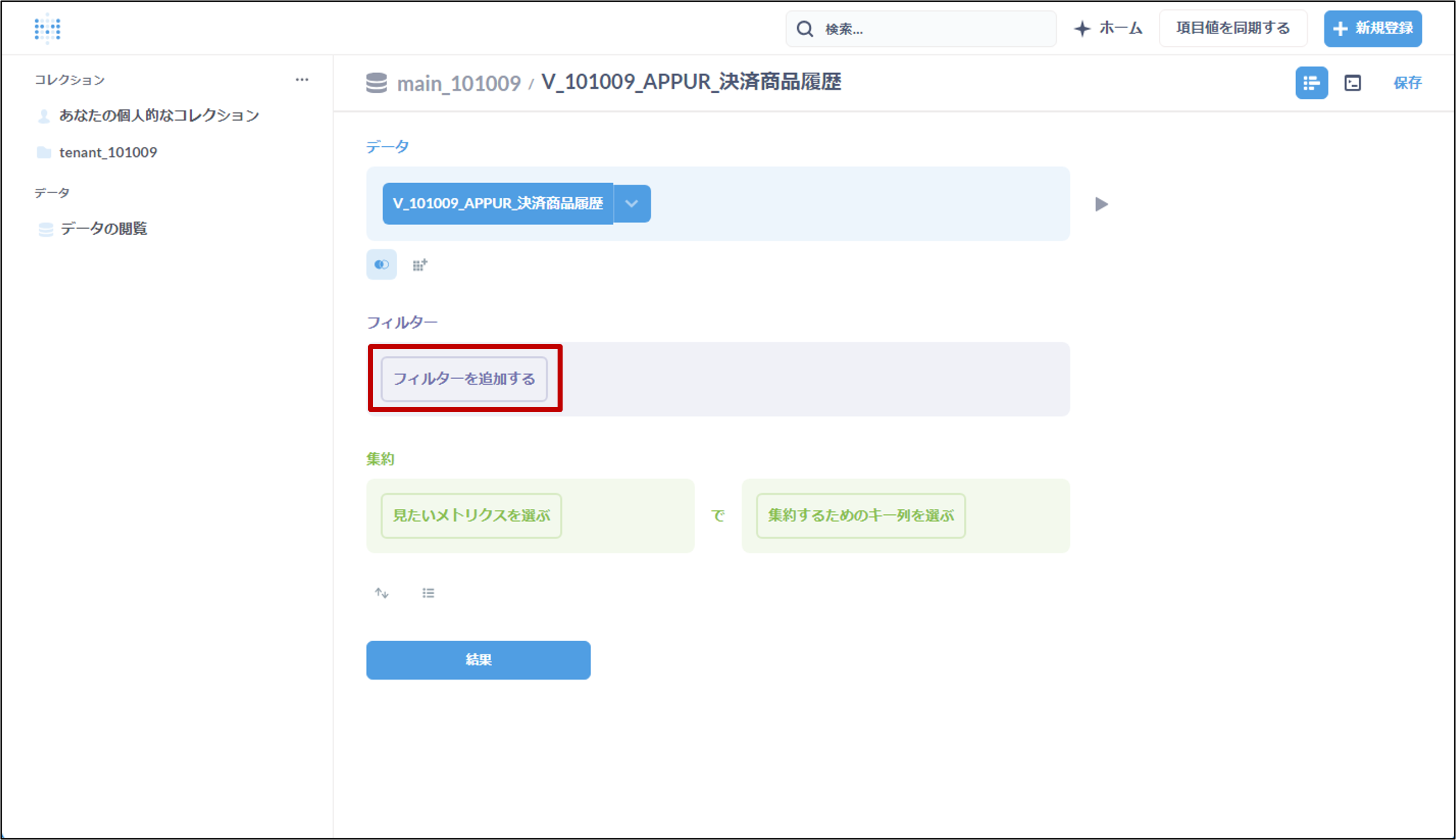
Task: Open tenant_101009 collection folder
Action: tap(108, 152)
